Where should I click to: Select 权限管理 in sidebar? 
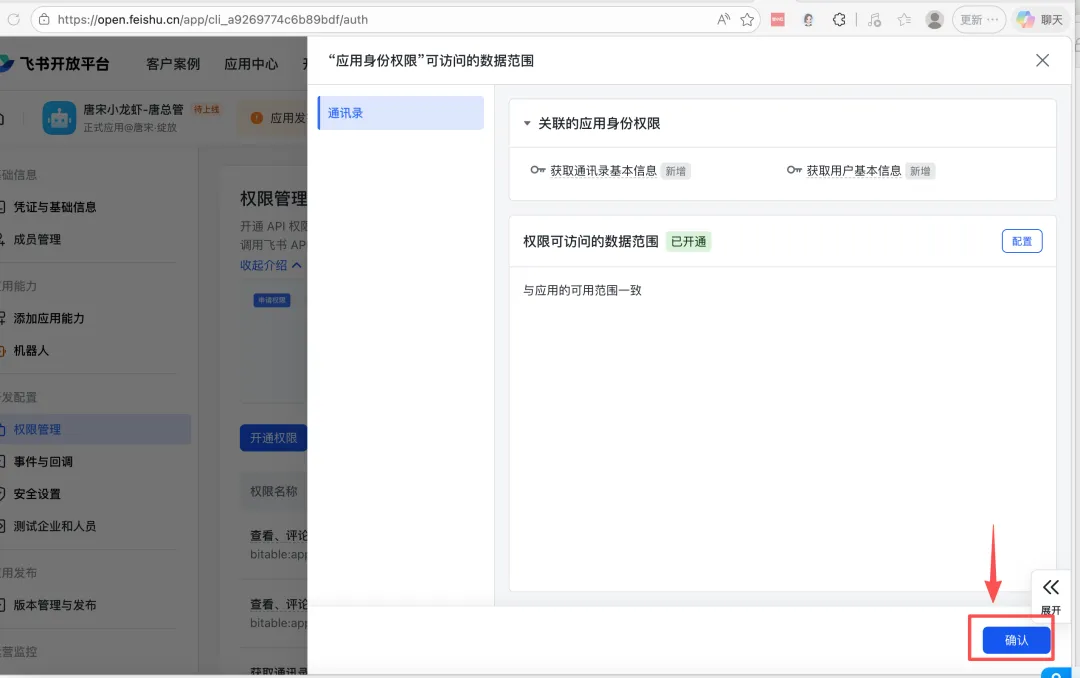click(x=95, y=429)
